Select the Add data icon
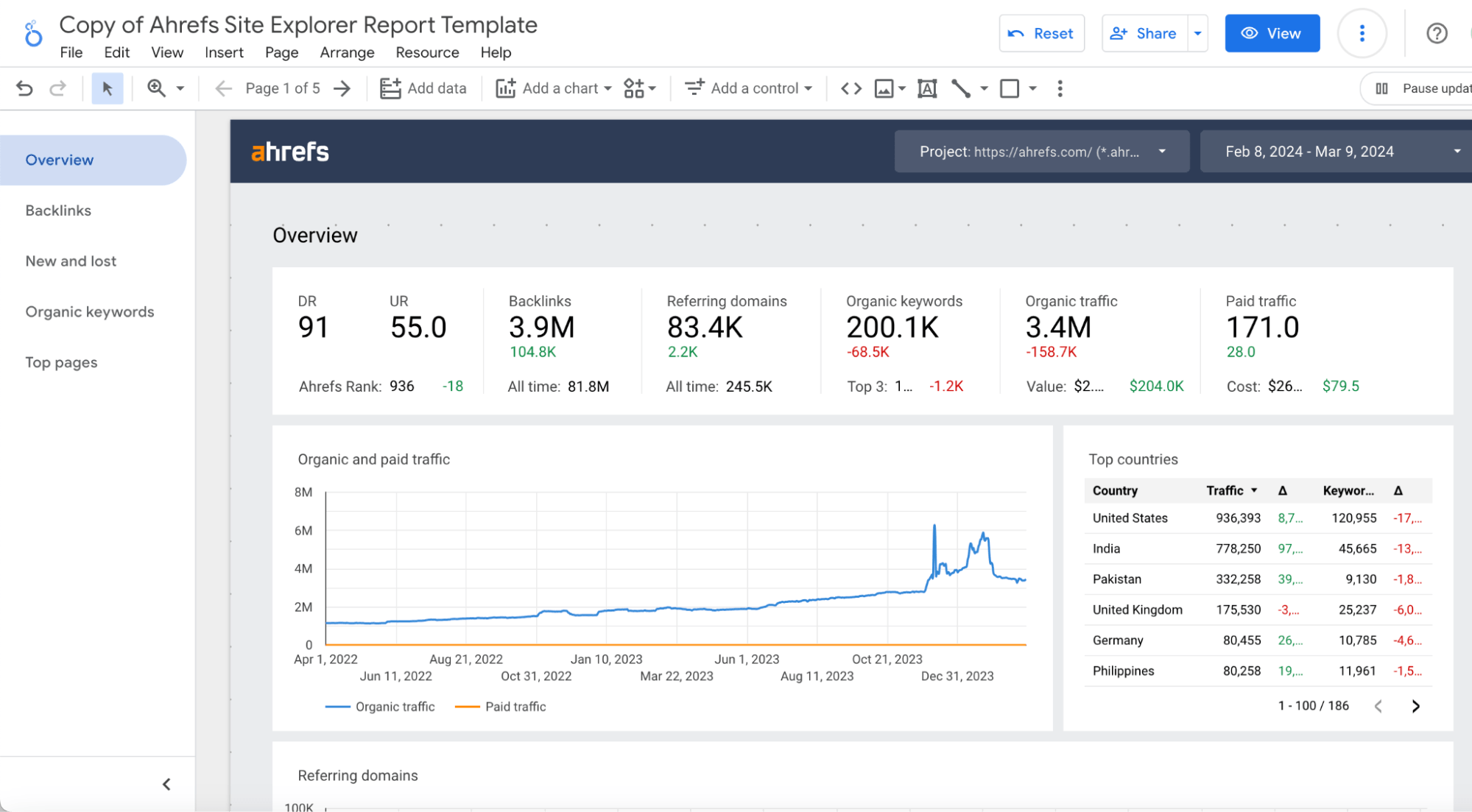The width and height of the screenshot is (1472, 812). click(x=392, y=88)
